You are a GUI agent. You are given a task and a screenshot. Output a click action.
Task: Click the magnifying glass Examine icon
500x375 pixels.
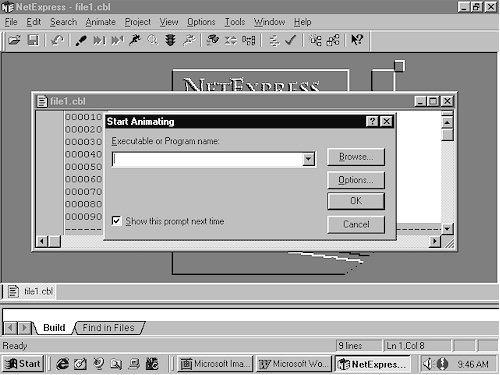153,40
